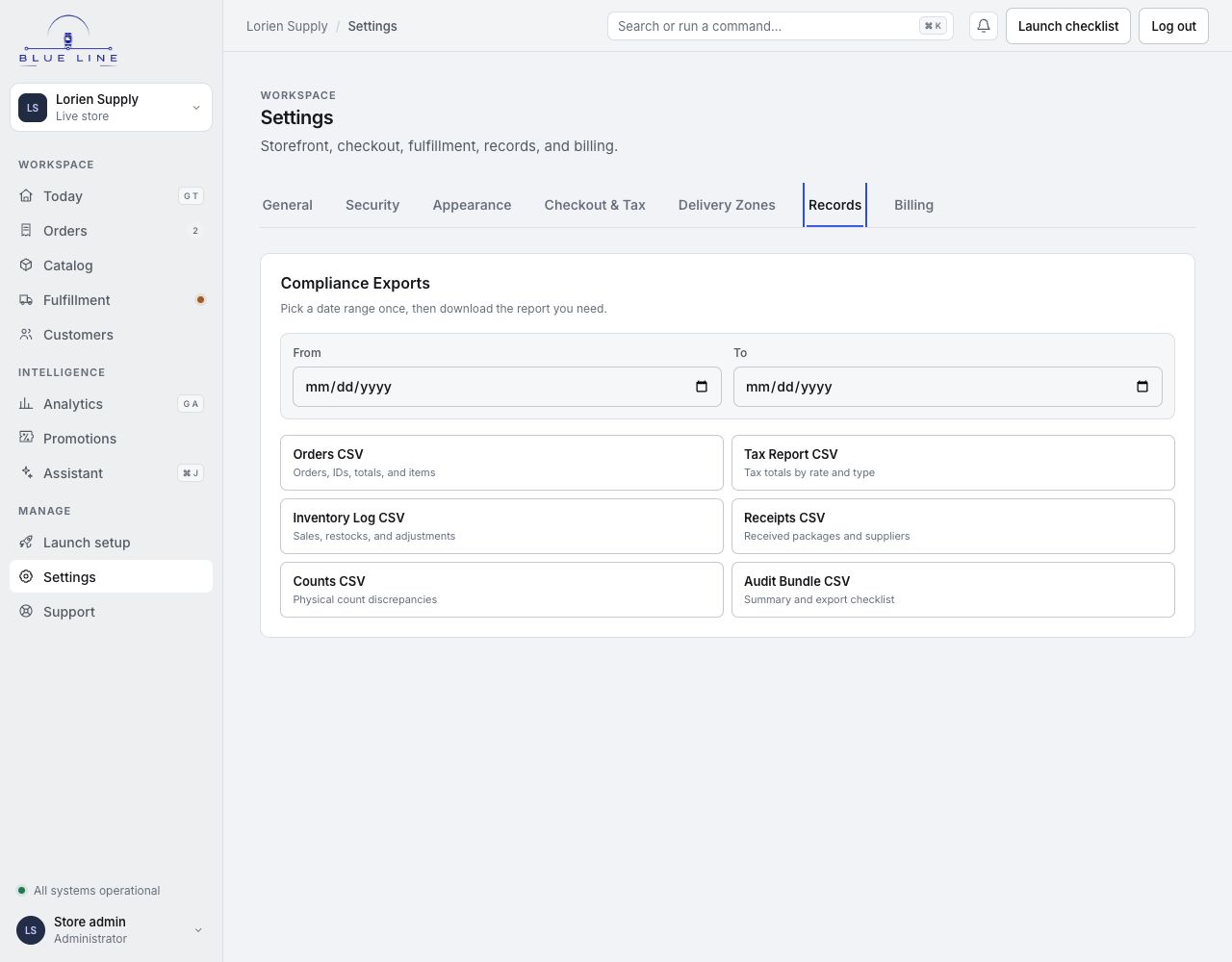Open the From date calendar picker icon

[702, 387]
